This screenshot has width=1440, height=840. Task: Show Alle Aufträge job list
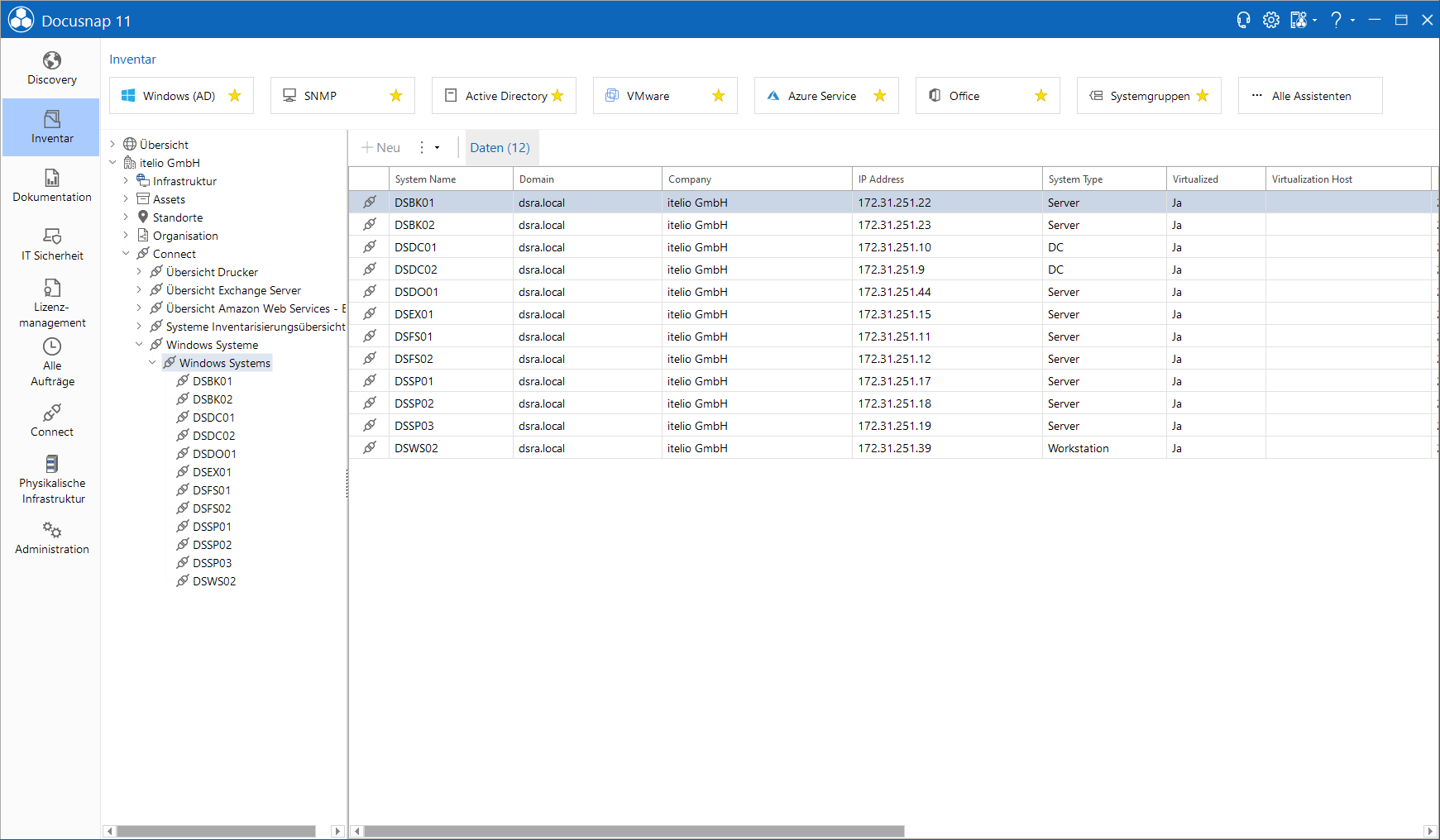(x=52, y=362)
